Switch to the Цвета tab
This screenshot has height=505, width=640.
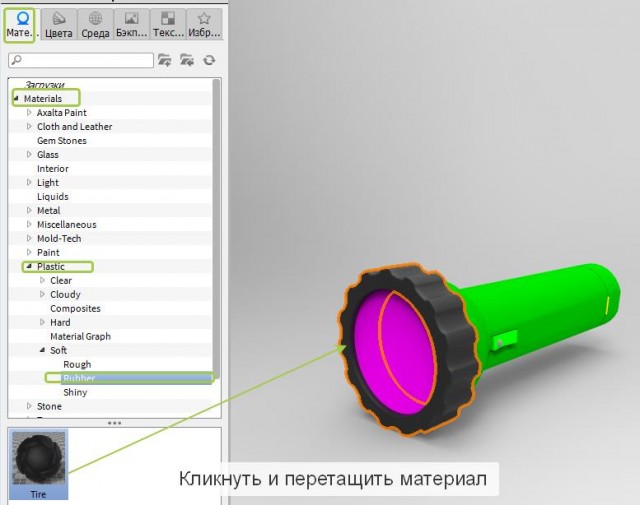pos(59,24)
